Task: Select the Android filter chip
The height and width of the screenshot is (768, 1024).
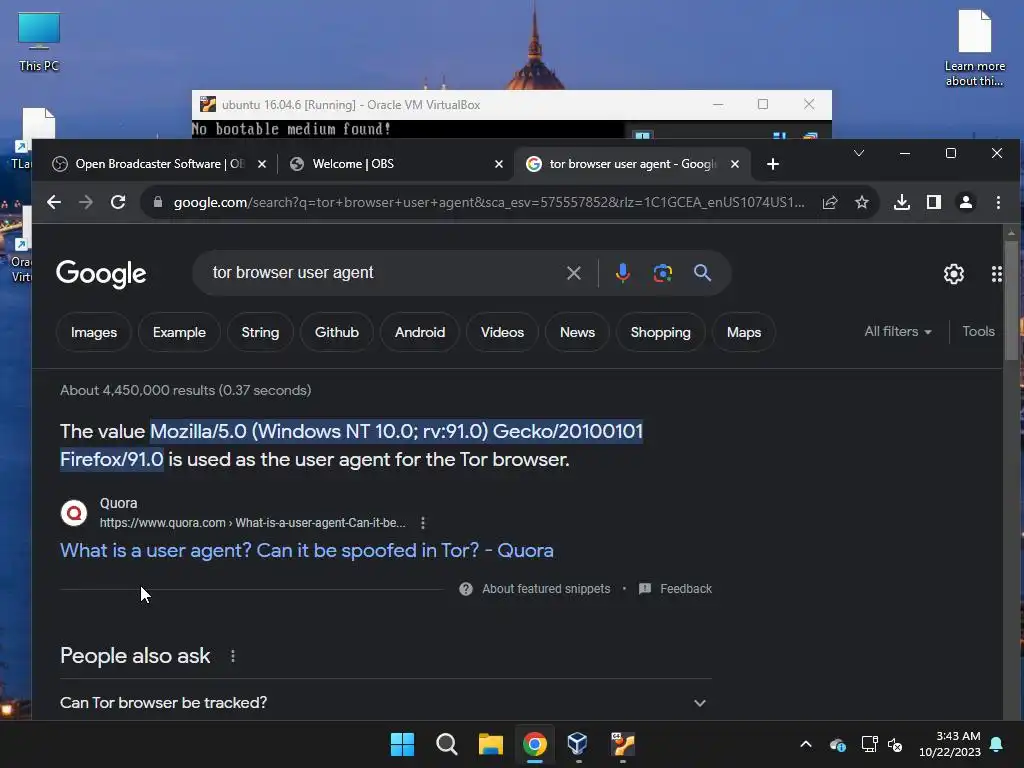Action: pos(420,332)
